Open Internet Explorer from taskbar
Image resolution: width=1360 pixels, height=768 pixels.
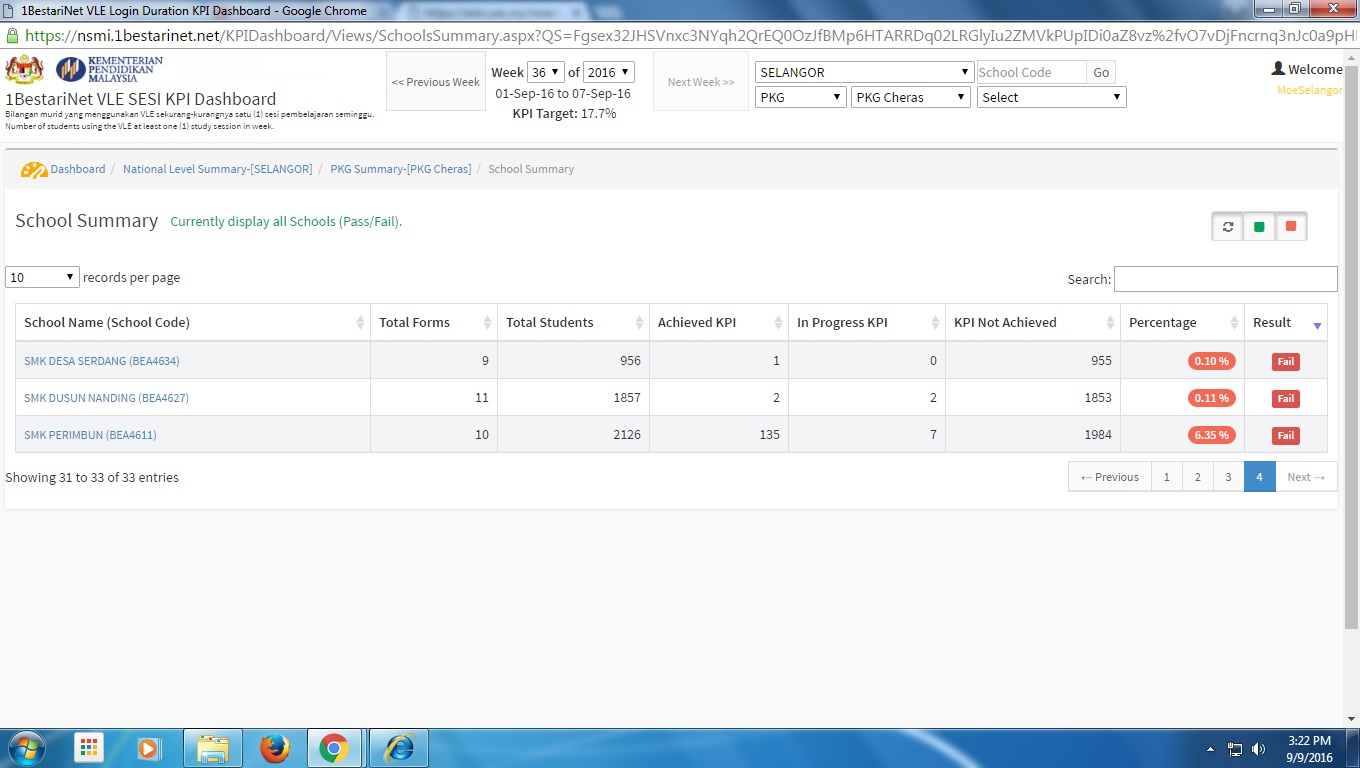pos(398,748)
